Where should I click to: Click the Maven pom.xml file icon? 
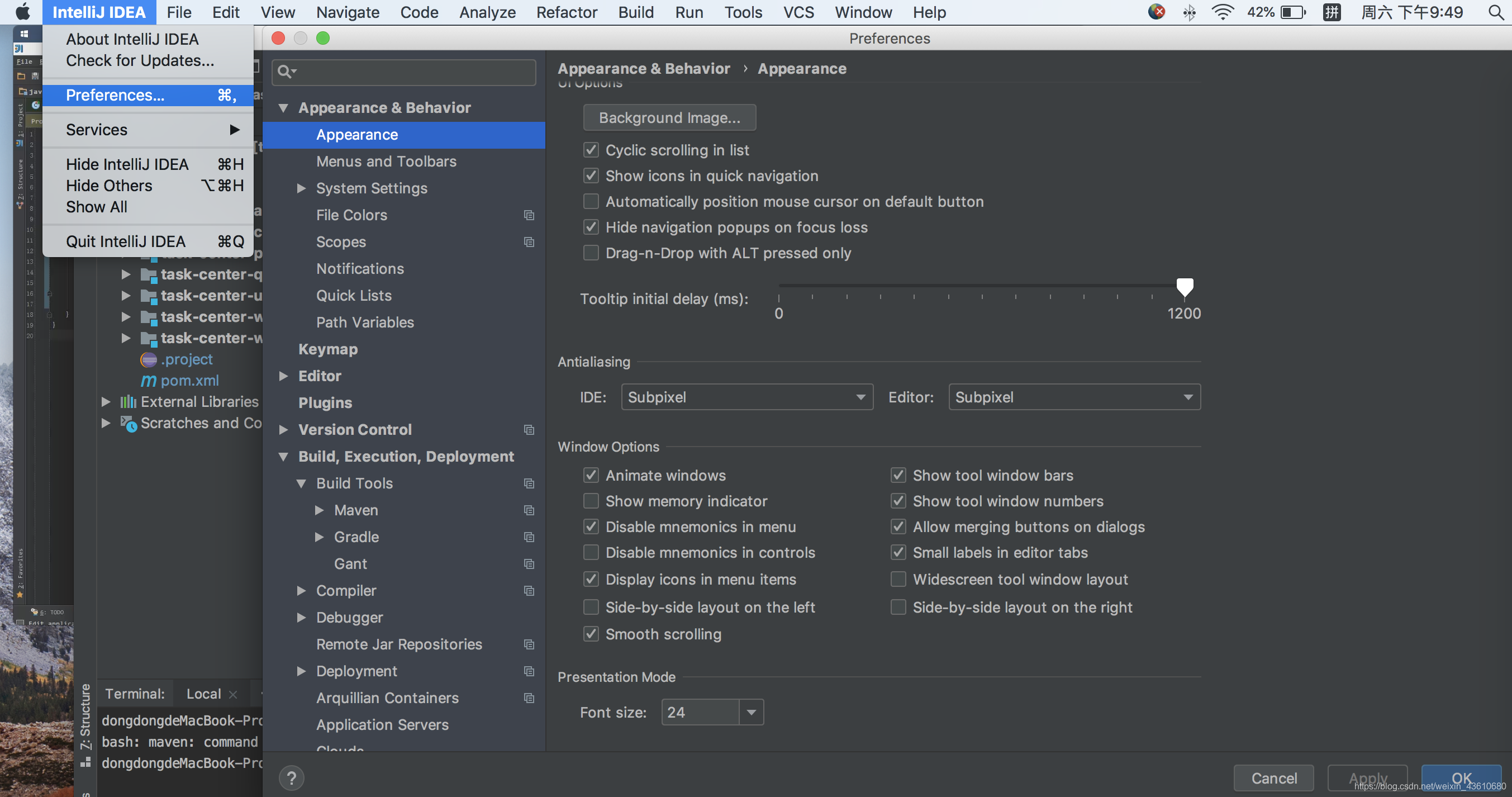(x=149, y=381)
